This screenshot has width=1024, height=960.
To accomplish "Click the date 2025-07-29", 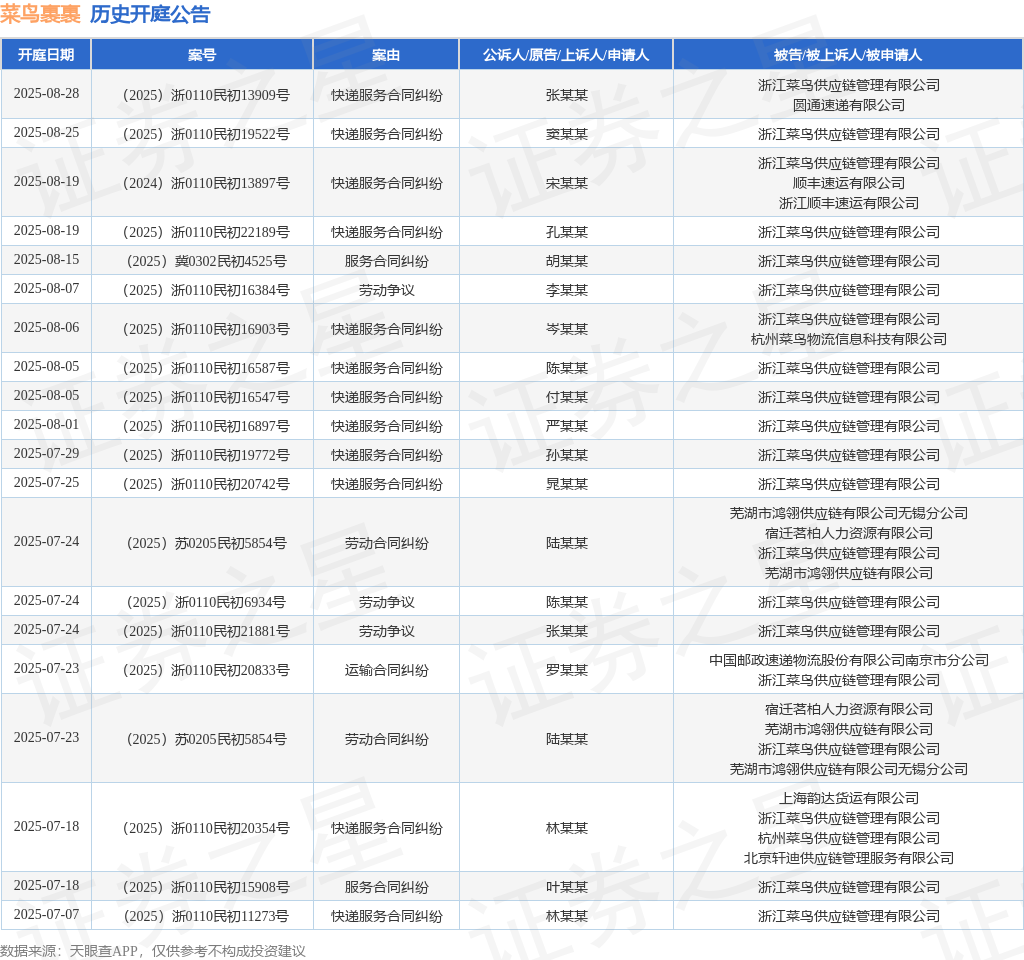I will click(x=46, y=453).
